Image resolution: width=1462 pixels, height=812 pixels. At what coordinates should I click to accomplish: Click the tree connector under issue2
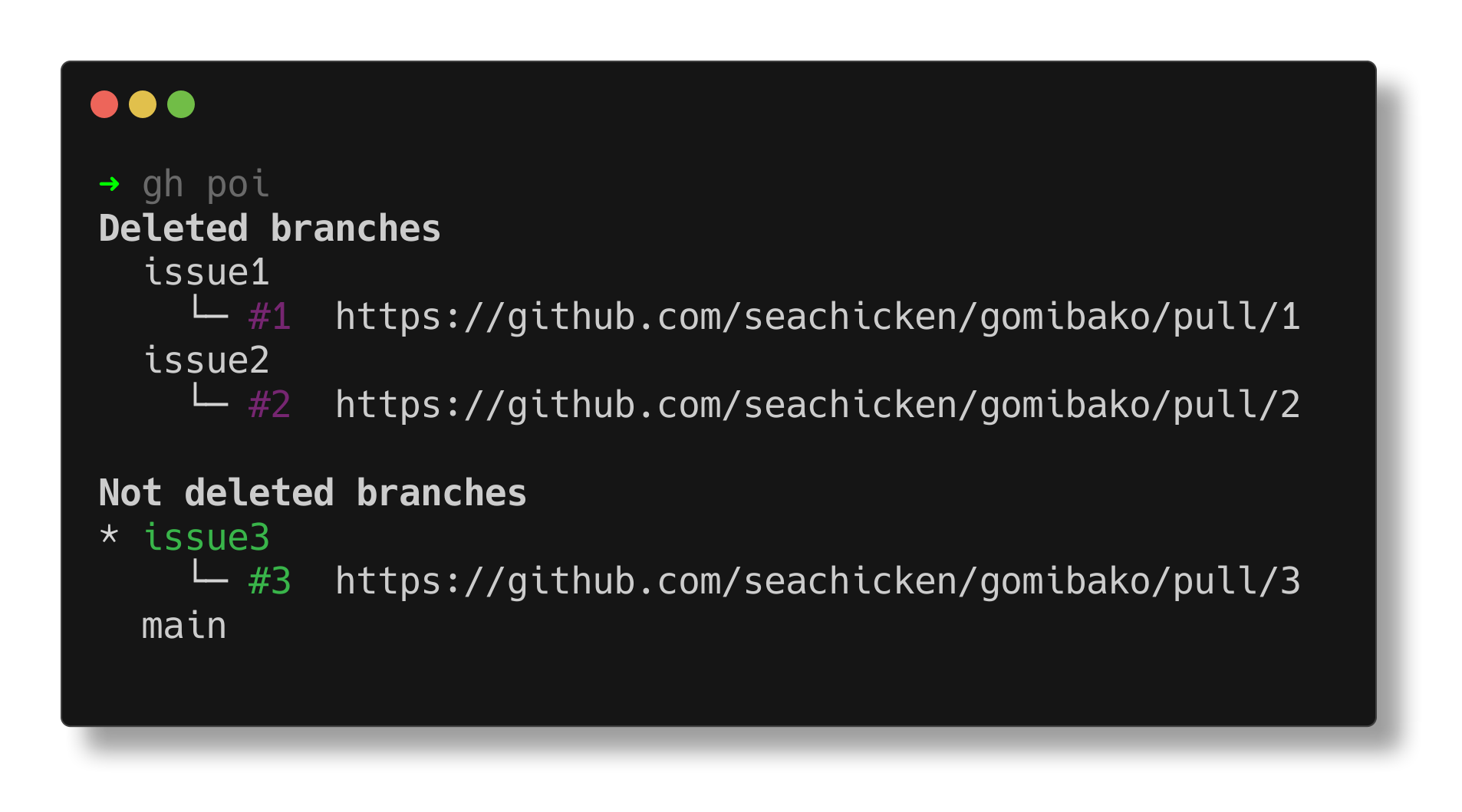[209, 396]
